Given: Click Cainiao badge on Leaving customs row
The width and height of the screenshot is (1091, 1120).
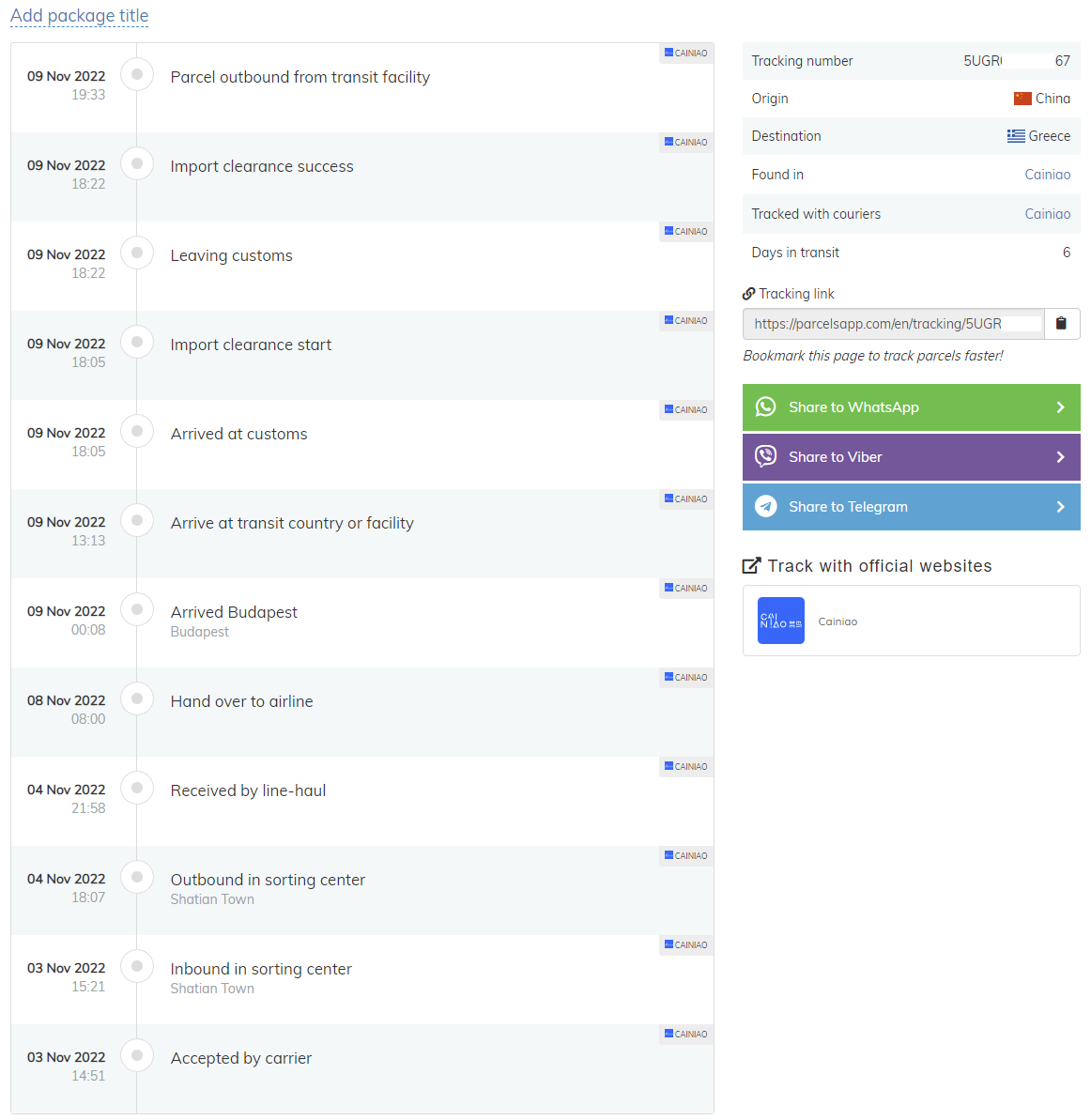Looking at the screenshot, I should (686, 232).
